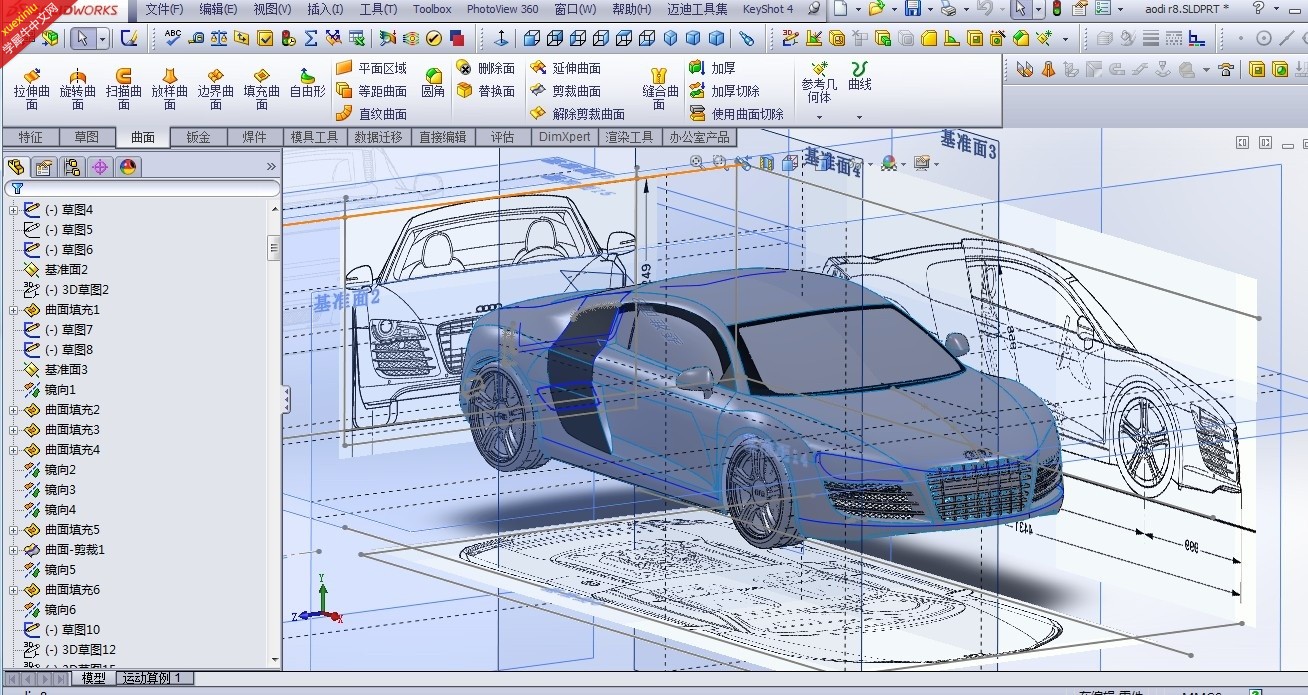The height and width of the screenshot is (695, 1308).
Task: Open the ConfigurationManager tab icon
Action: tap(71, 167)
